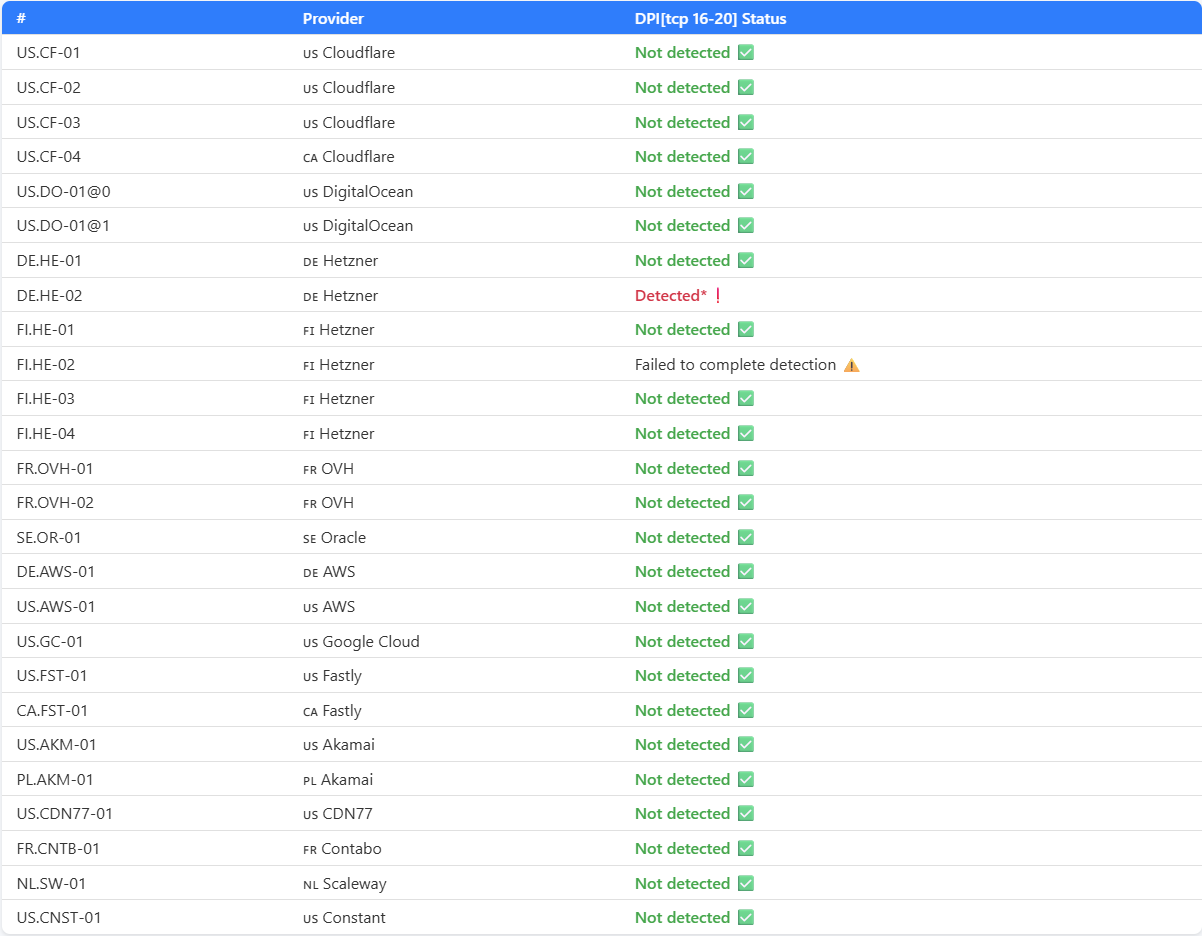Click the green checkmark in DE.AWS-01 row
The height and width of the screenshot is (936, 1202).
(745, 572)
